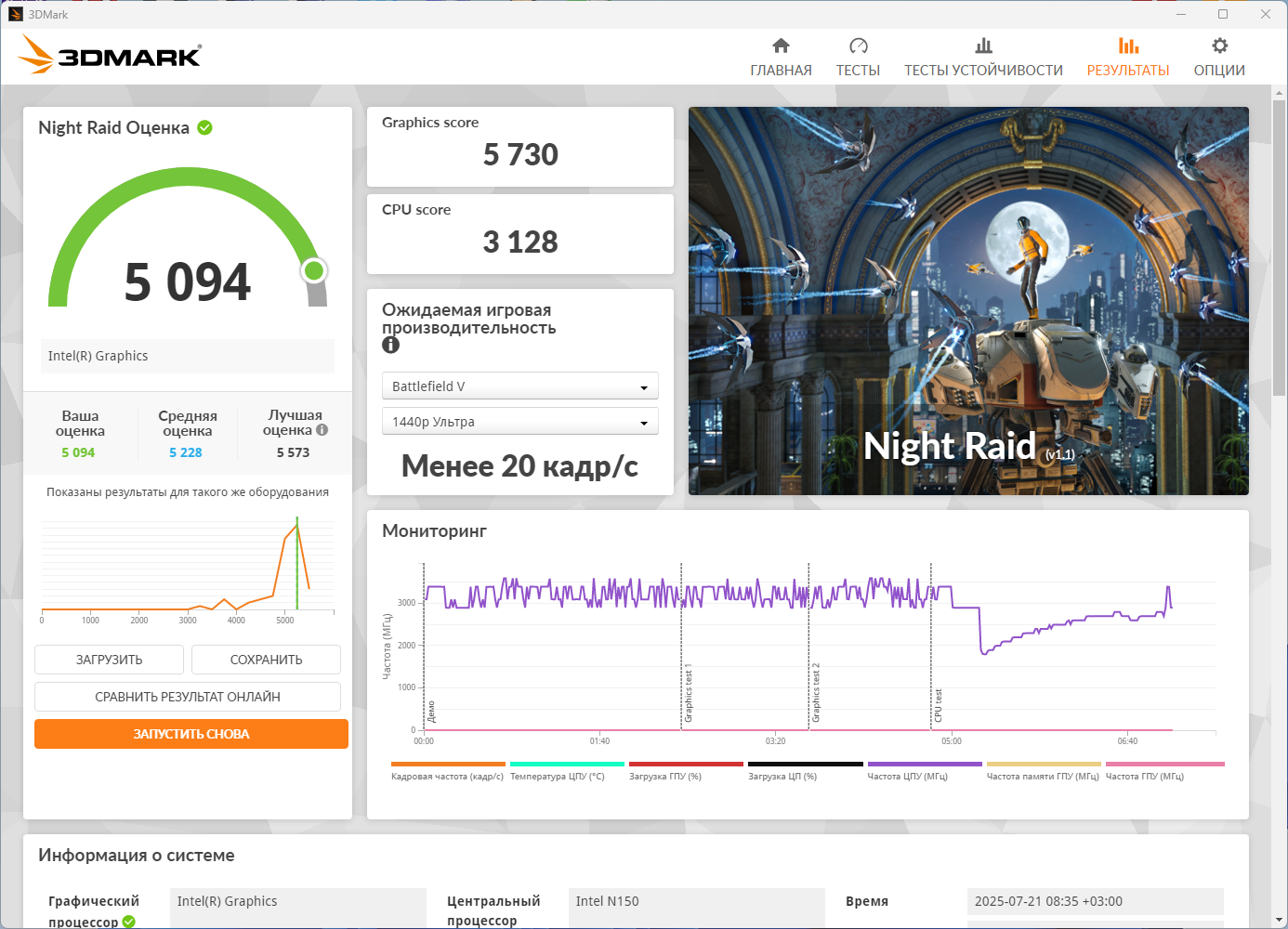Click the bar-chart icon above ТЕСТЫ УСТОЙЧИВОСТИ

pos(983,46)
